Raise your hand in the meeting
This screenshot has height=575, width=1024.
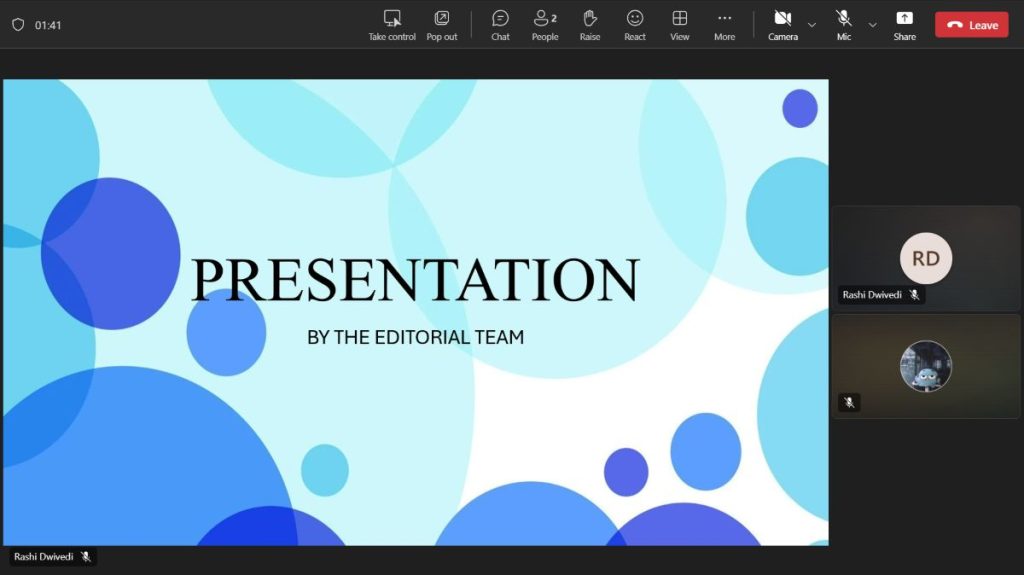tap(590, 25)
